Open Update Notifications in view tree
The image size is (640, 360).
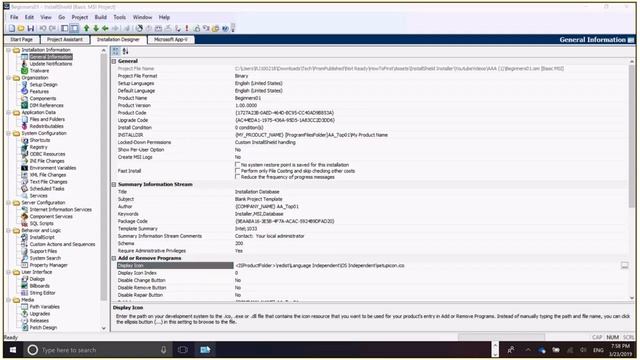51,64
